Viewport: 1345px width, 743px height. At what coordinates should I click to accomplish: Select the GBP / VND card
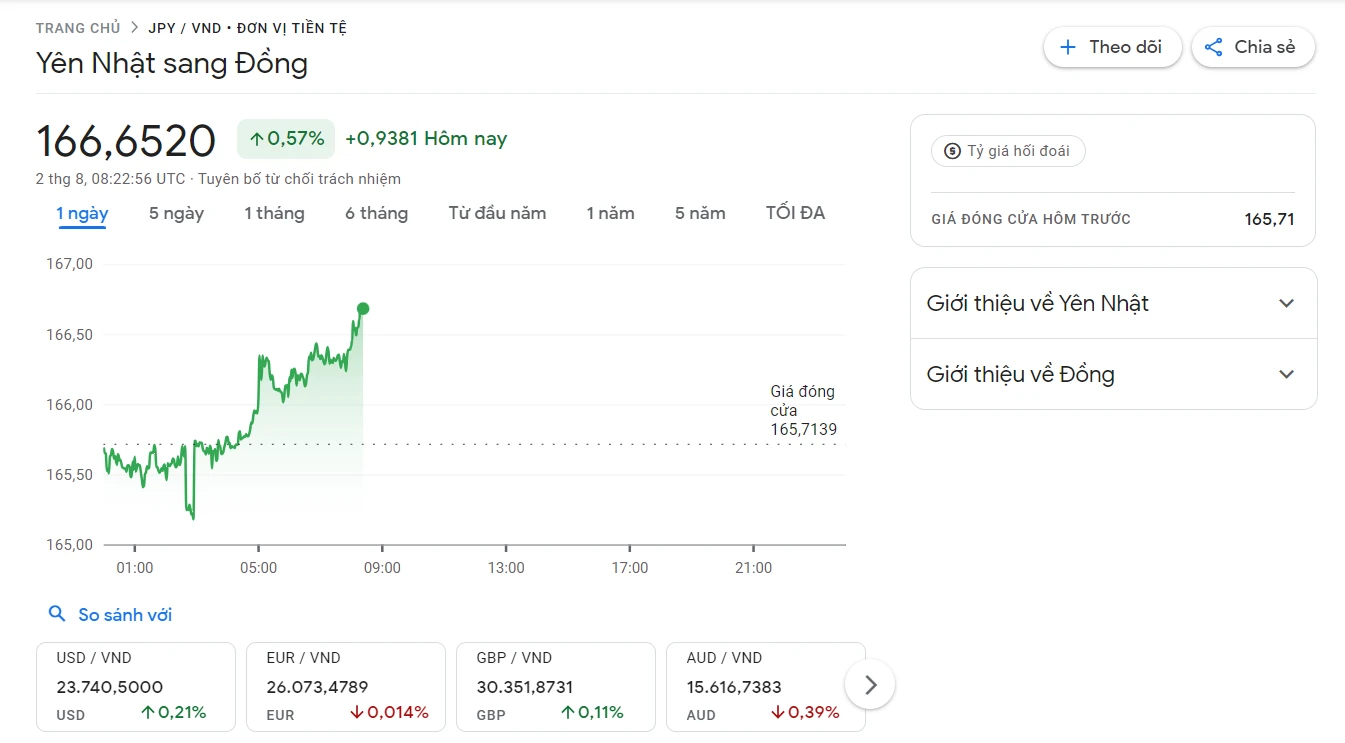click(555, 686)
